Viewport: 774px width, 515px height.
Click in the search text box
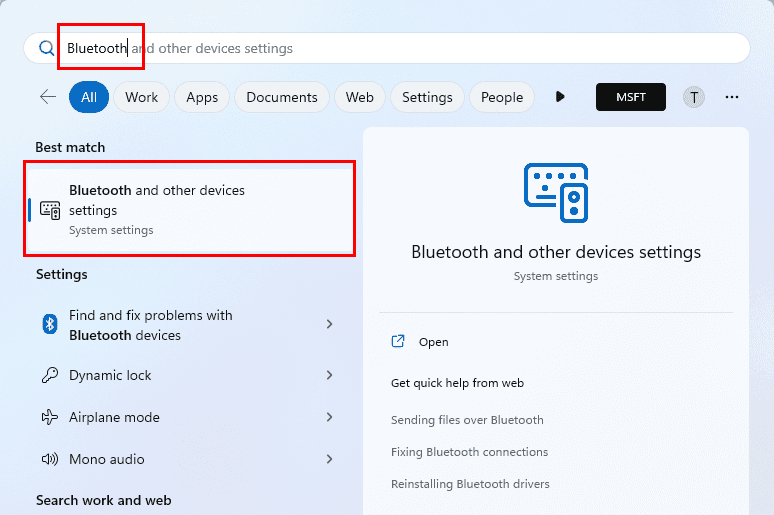(387, 48)
